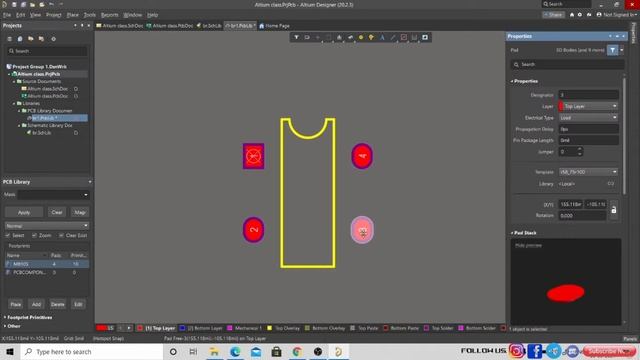Click the Delete footprint button
Screen dimensions: 640x360
tap(58, 304)
